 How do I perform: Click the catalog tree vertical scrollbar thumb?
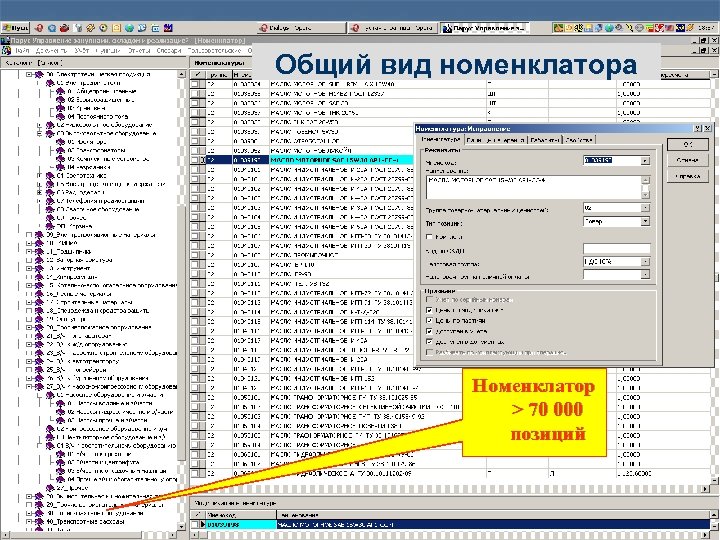pyautogui.click(x=181, y=334)
